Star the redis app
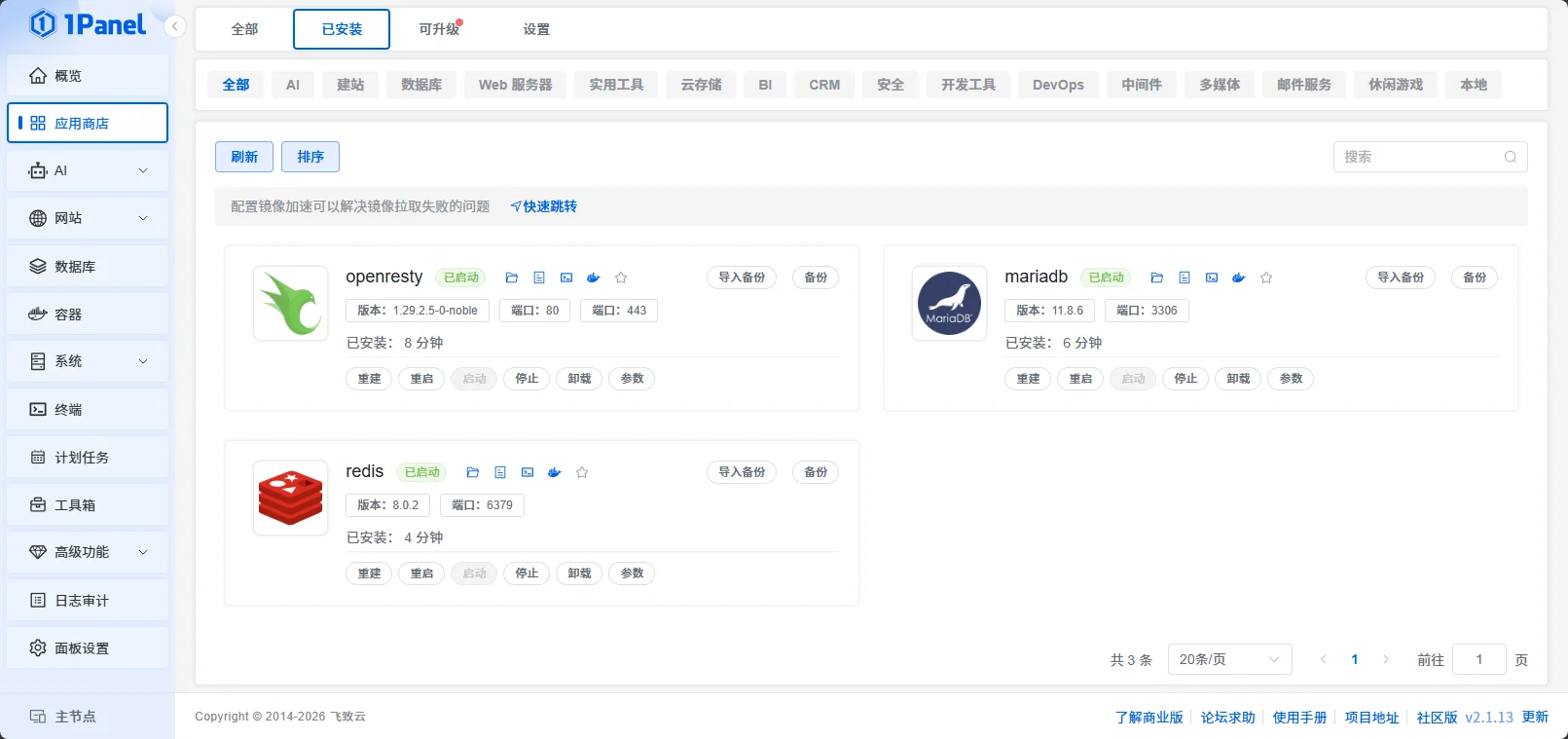1568x739 pixels. [582, 472]
